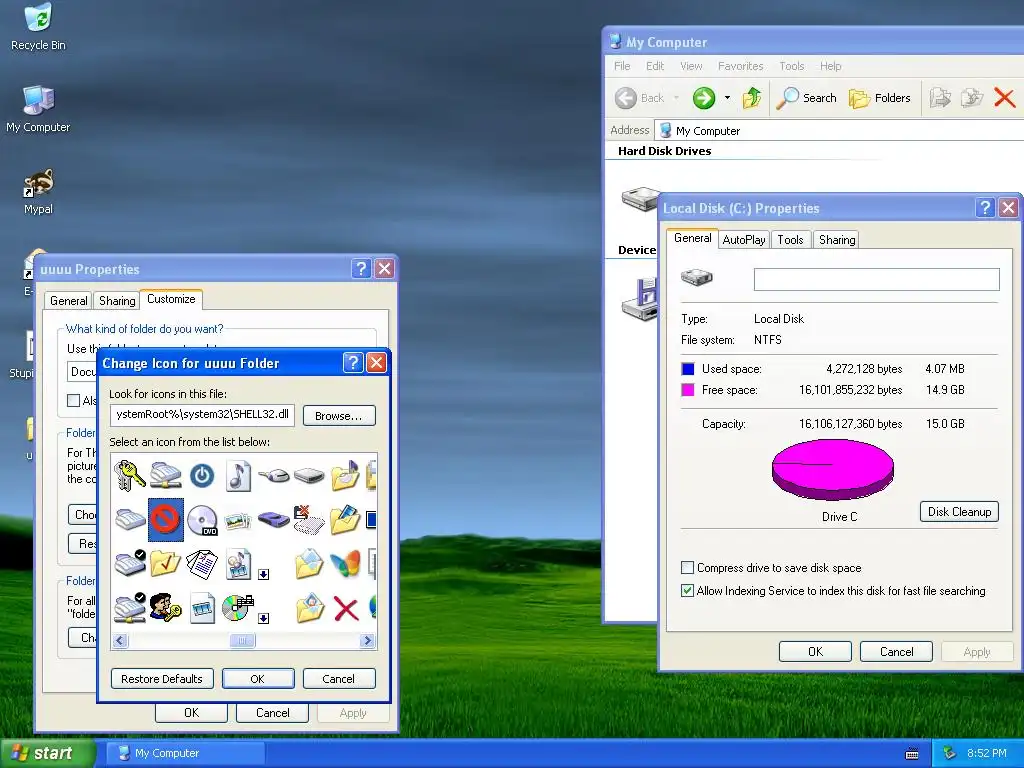This screenshot has height=768, width=1024.
Task: Click the icon list scrollbar left arrow
Action: pos(120,641)
